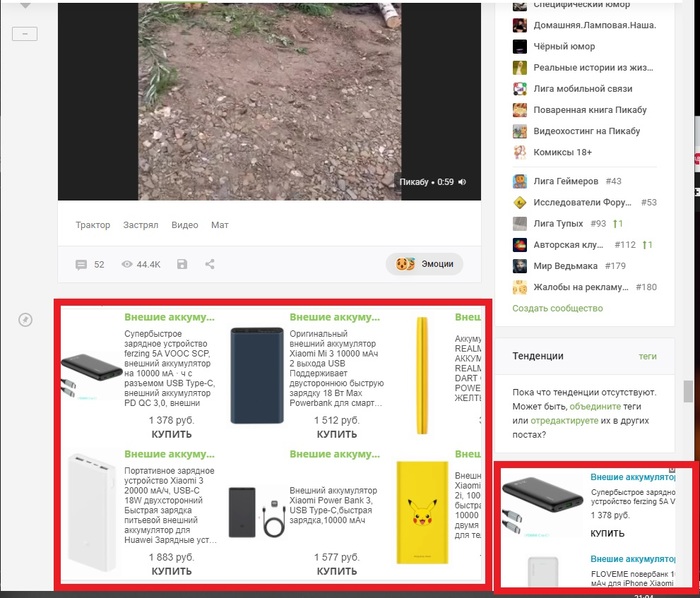Click the Видеохостинг на Пикабу avatar icon
The width and height of the screenshot is (700, 598).
pyautogui.click(x=520, y=131)
